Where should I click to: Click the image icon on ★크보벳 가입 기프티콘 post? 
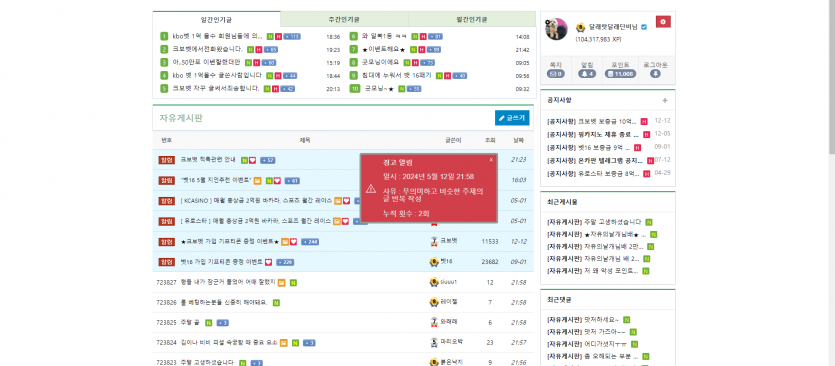pos(285,242)
